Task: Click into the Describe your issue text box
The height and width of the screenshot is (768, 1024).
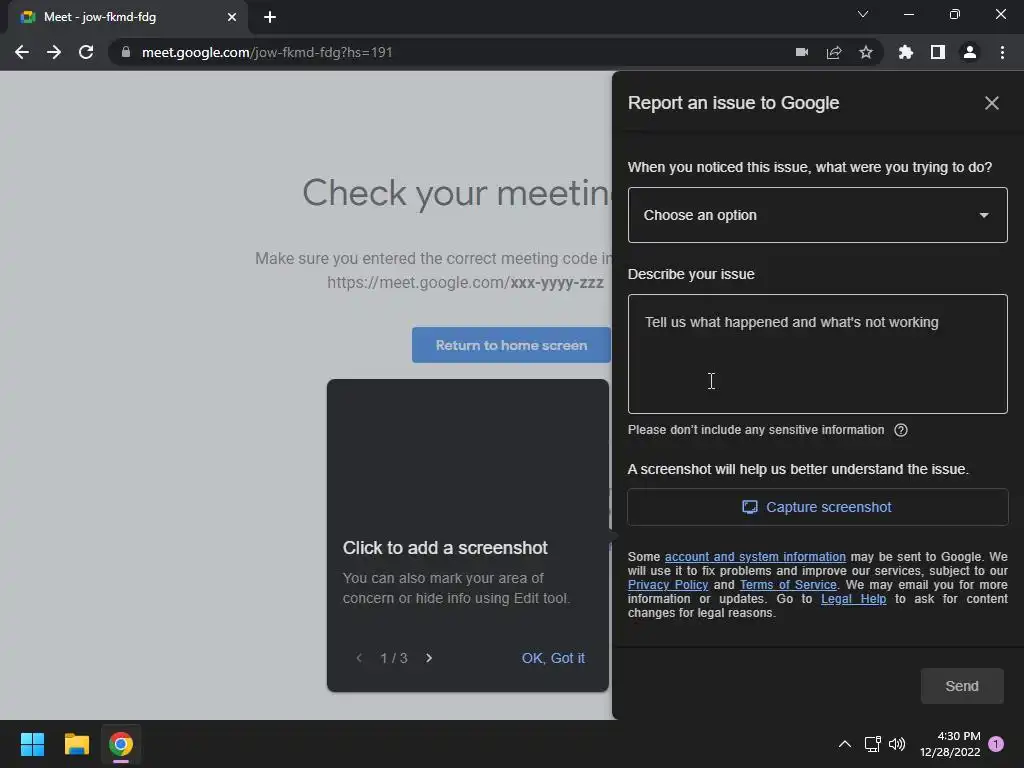Action: (x=818, y=354)
